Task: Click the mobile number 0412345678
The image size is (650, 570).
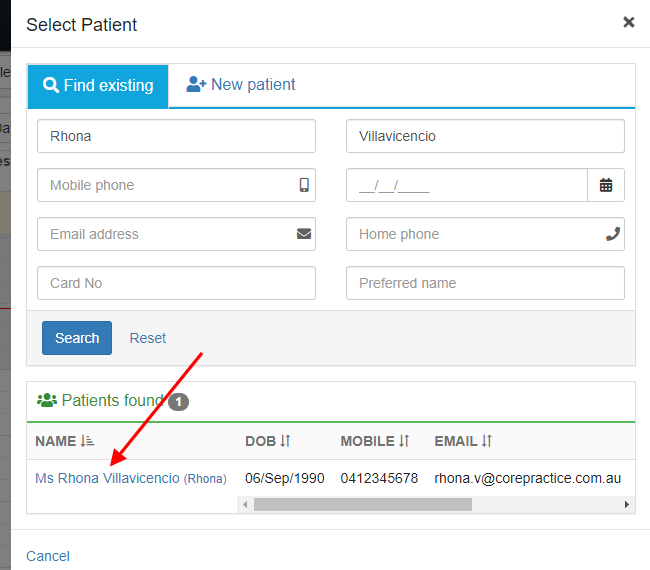Action: coord(379,478)
